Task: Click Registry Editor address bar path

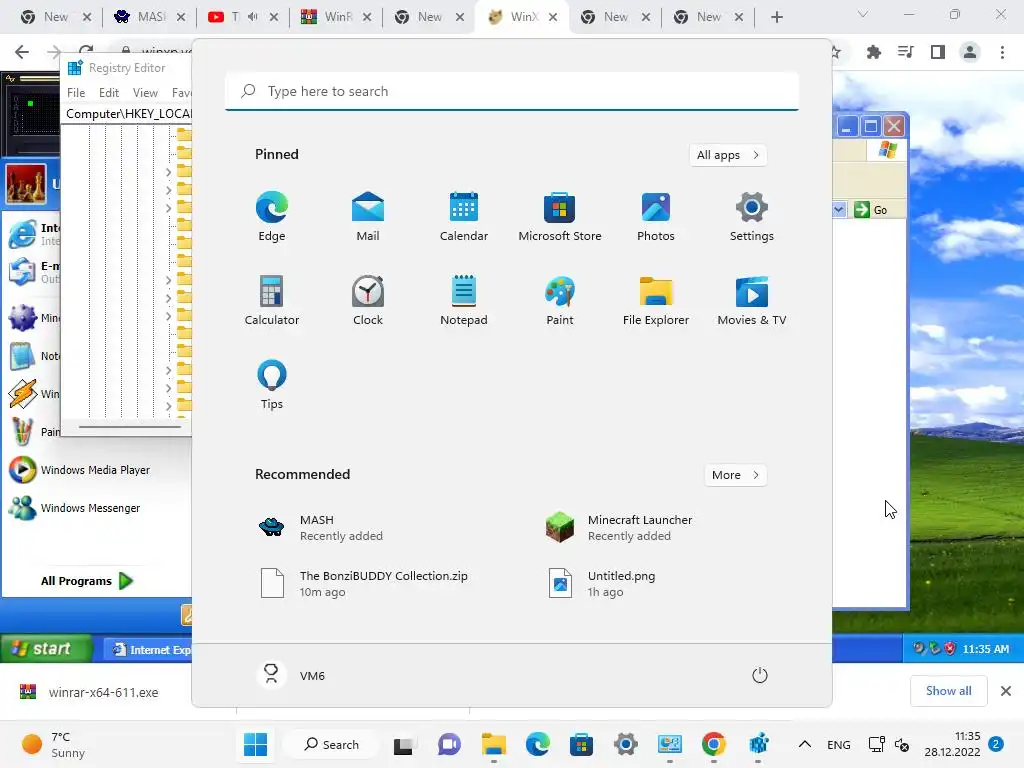Action: (128, 114)
